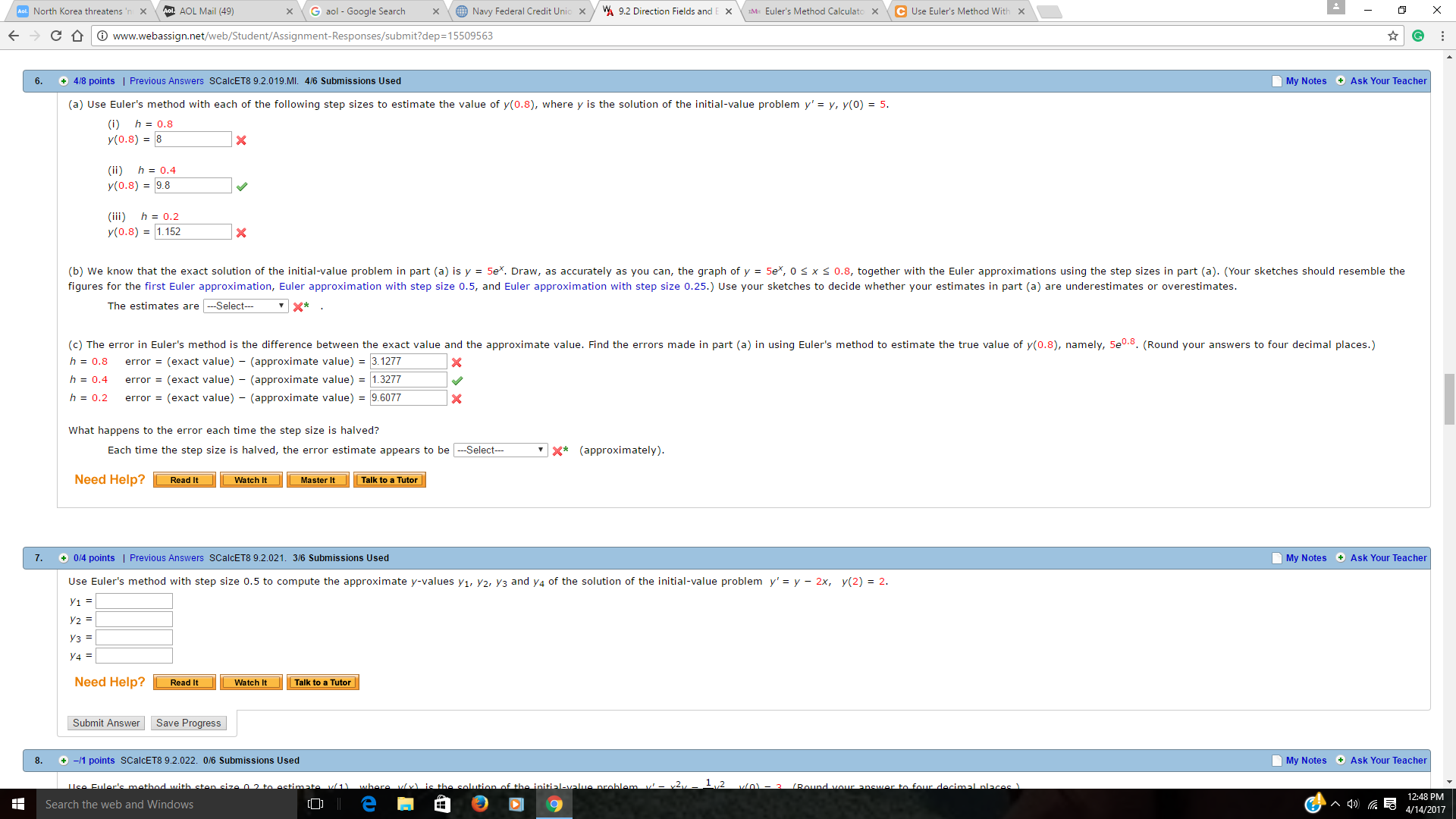
Task: Click the y1 input field in problem 7
Action: pyautogui.click(x=133, y=601)
